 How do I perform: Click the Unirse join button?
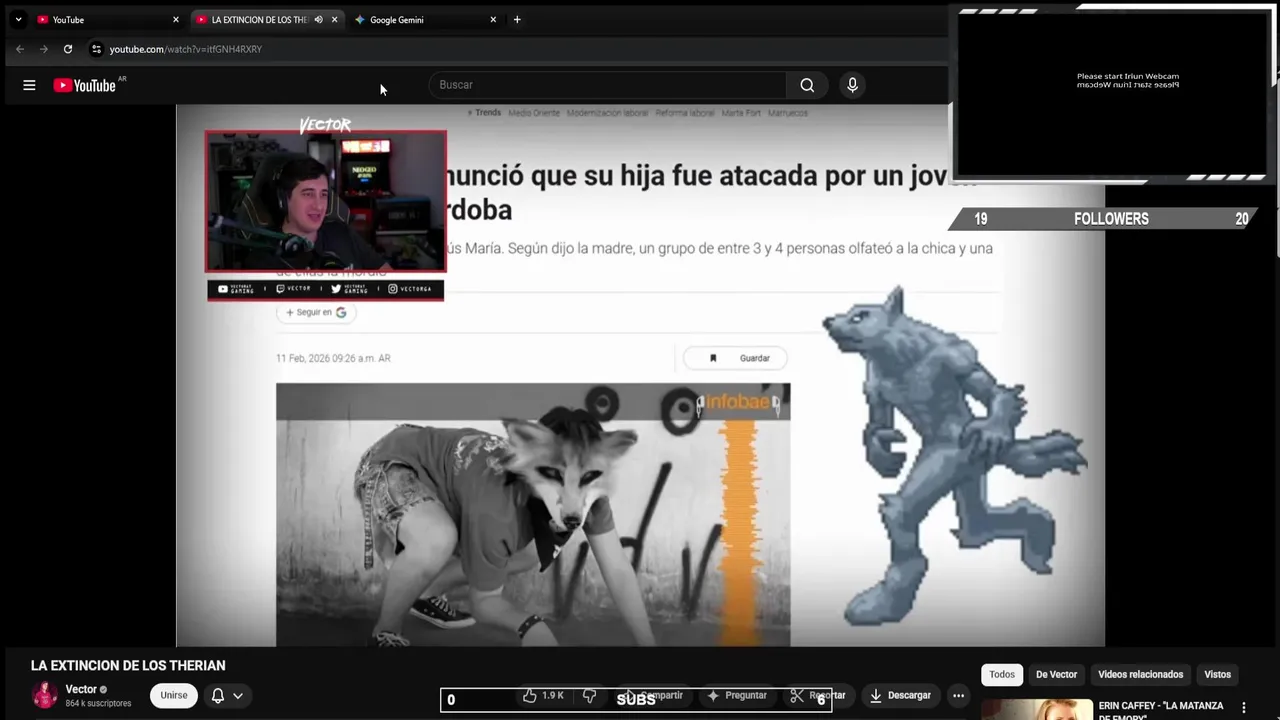pyautogui.click(x=174, y=695)
